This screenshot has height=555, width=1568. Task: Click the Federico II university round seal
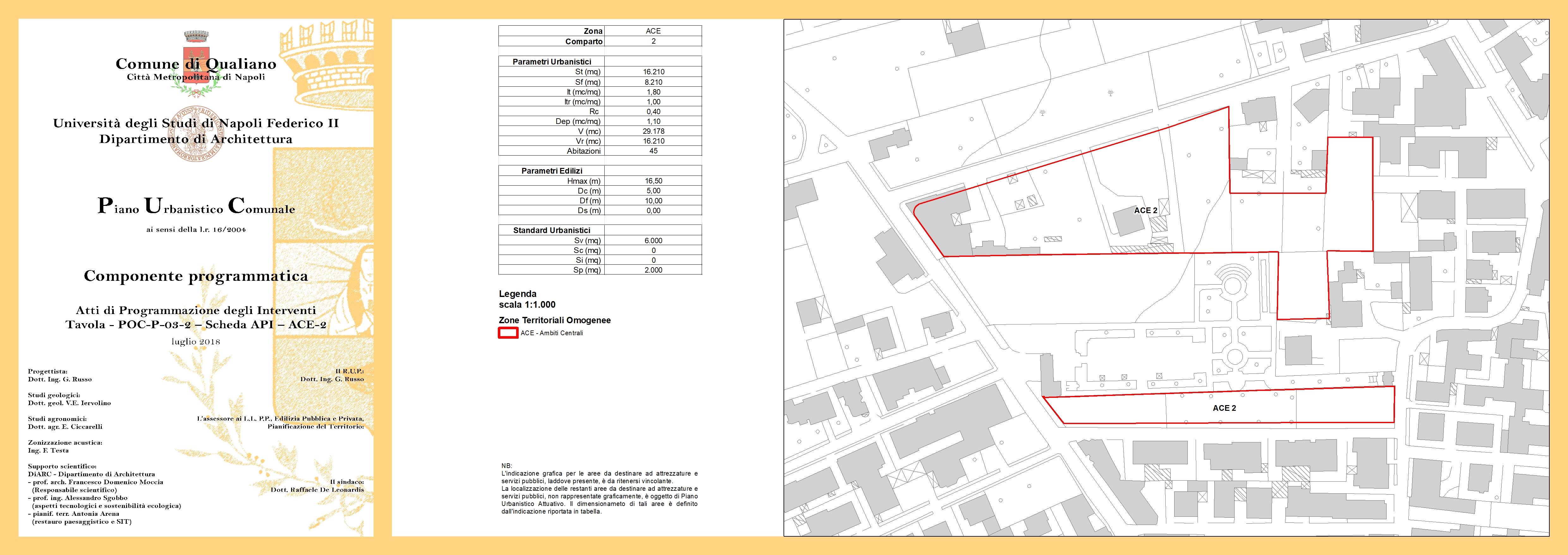point(195,133)
